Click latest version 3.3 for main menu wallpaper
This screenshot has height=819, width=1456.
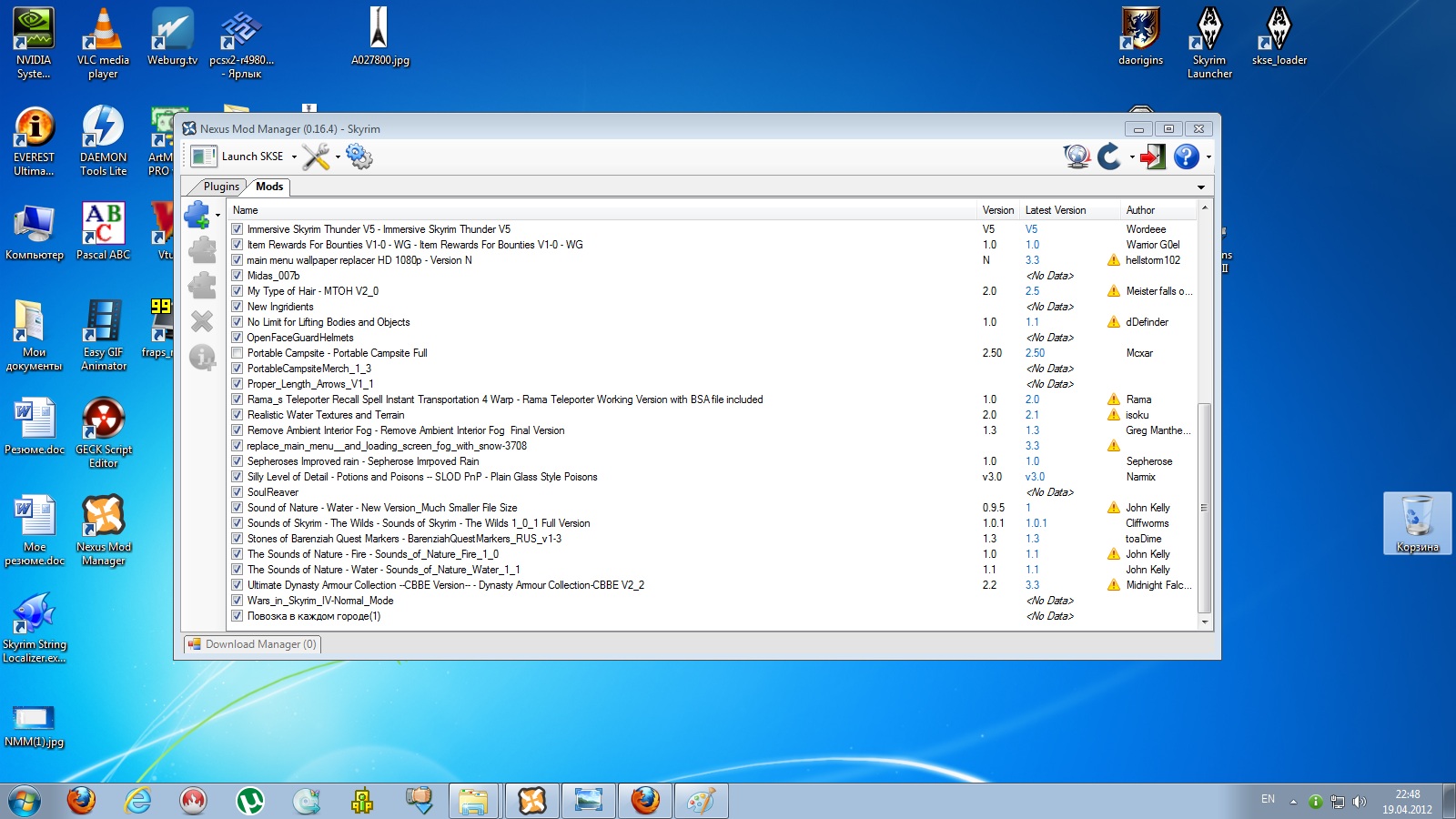1032,260
